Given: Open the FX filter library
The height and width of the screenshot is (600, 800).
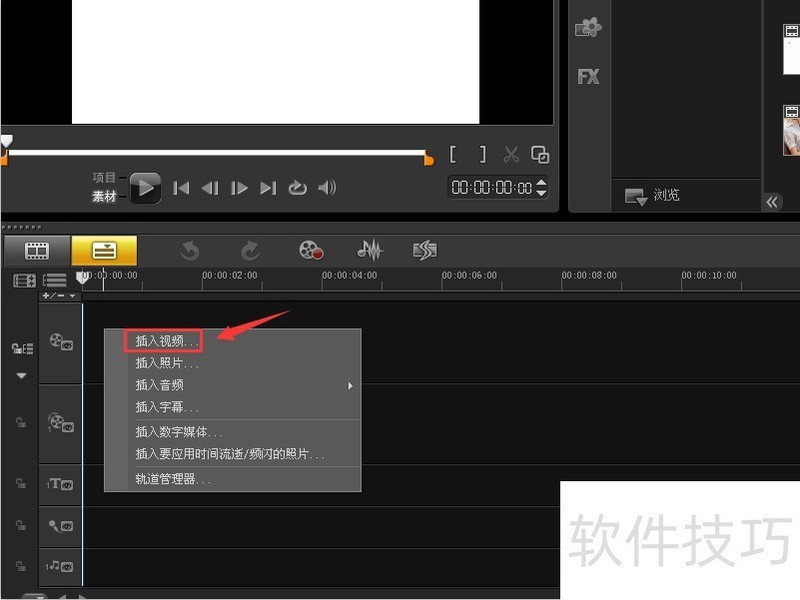Looking at the screenshot, I should pos(588,77).
